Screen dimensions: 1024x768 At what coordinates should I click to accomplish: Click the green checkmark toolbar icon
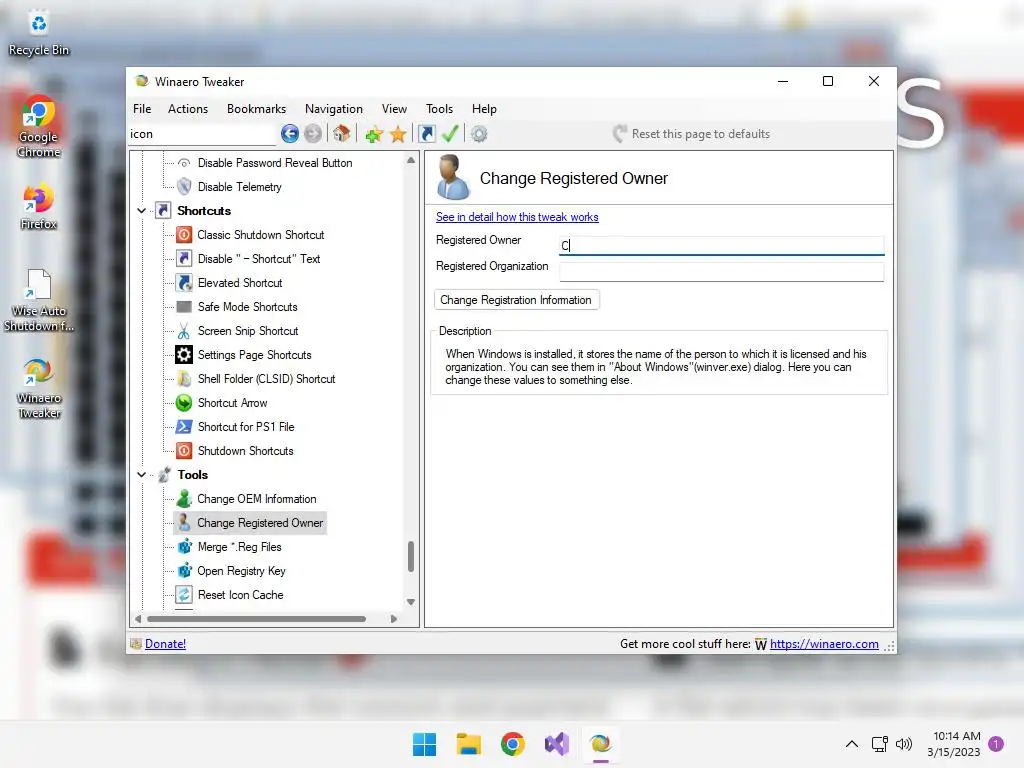click(450, 134)
